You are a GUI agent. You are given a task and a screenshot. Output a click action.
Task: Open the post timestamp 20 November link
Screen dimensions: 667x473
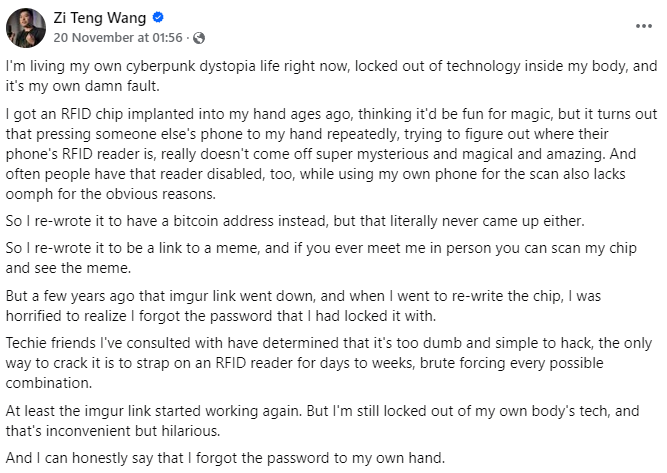[118, 38]
